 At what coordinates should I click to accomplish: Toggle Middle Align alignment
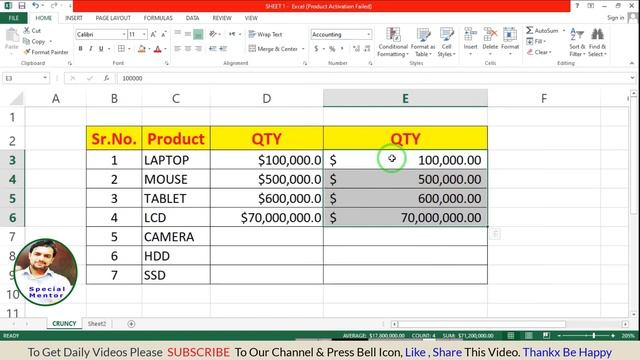point(188,34)
